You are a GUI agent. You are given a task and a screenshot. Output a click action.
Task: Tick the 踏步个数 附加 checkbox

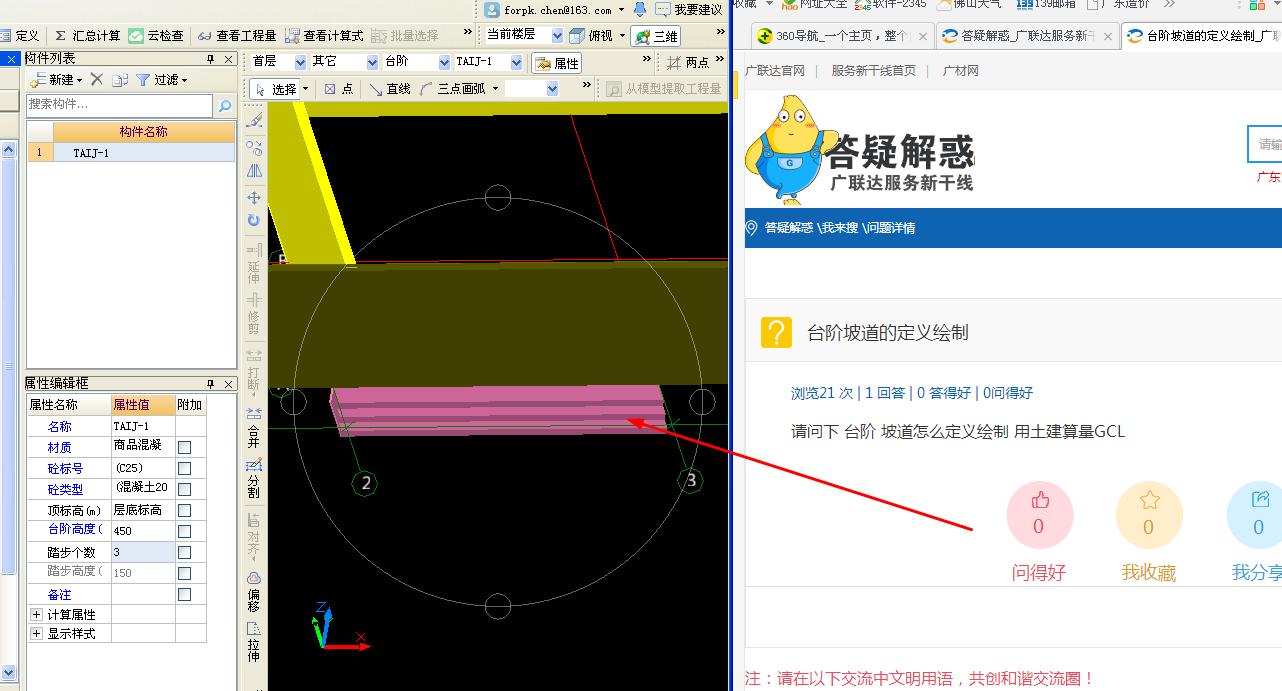[x=184, y=552]
